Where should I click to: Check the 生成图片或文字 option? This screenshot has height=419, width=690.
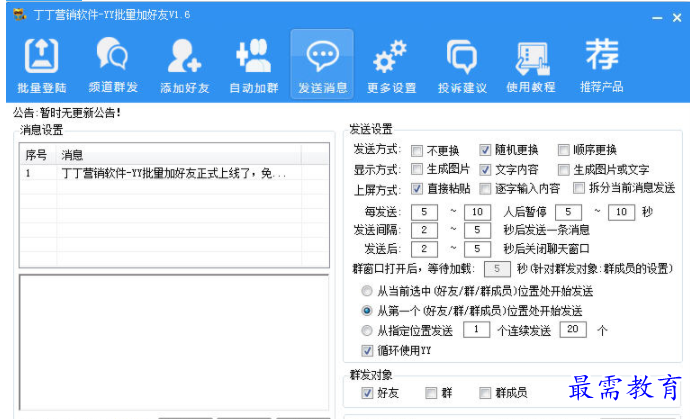(563, 169)
